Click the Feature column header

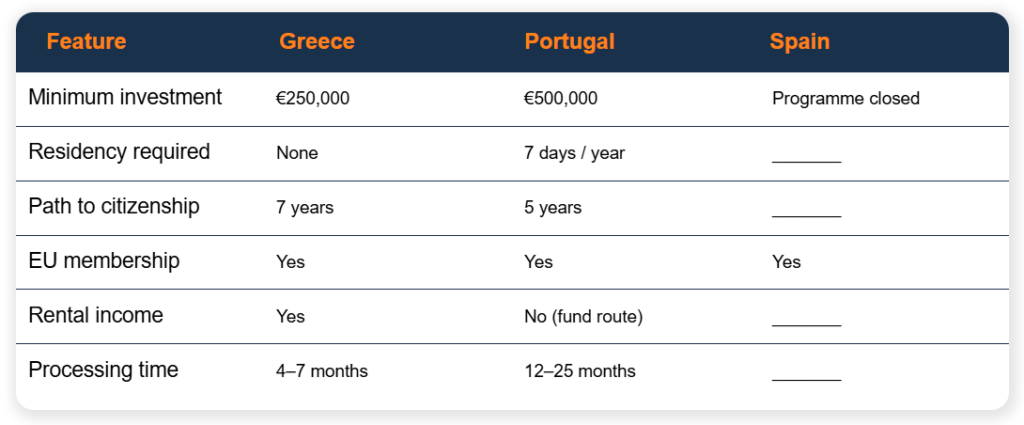(86, 42)
